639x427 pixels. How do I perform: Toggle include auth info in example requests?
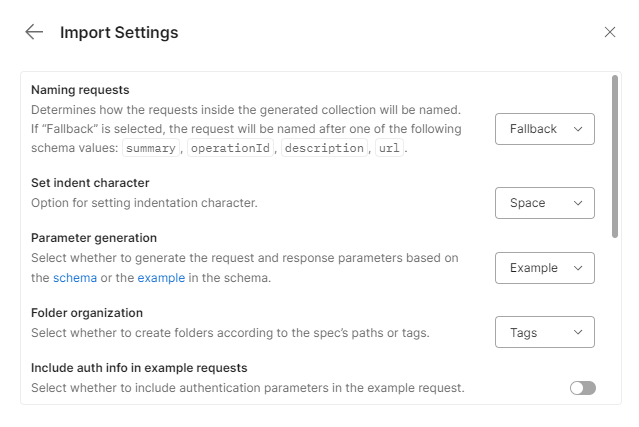(x=583, y=388)
